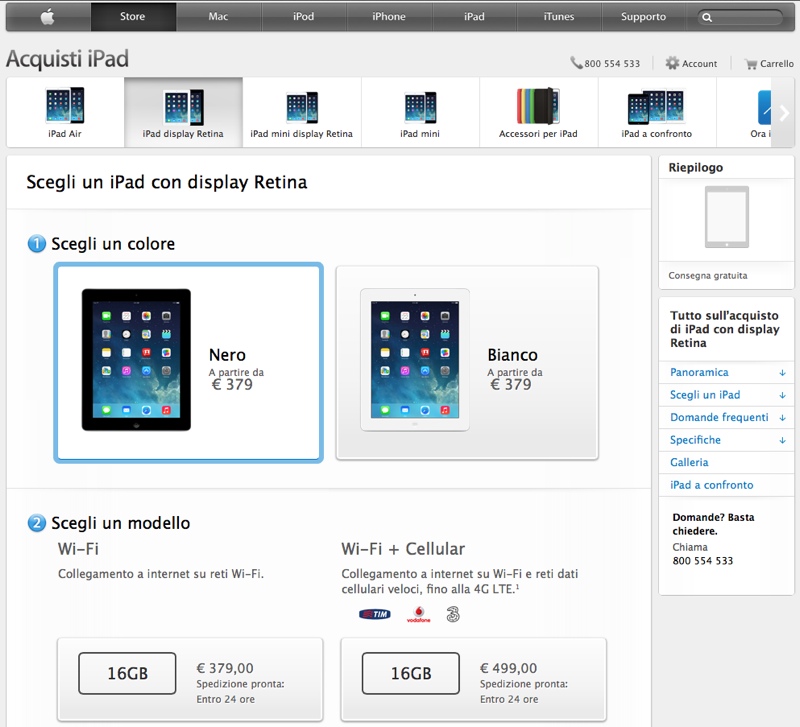The height and width of the screenshot is (727, 800).
Task: Open the Account link
Action: coord(699,64)
